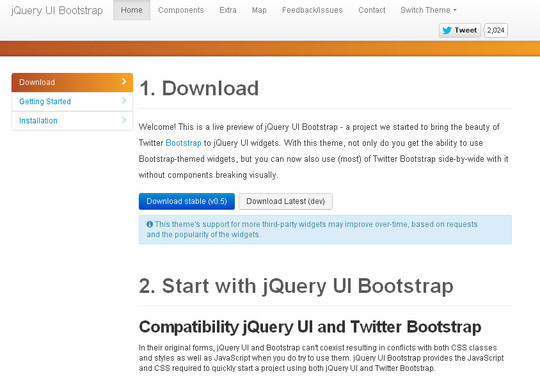Click the jQuery UI Bootstrap brand title

[57, 10]
